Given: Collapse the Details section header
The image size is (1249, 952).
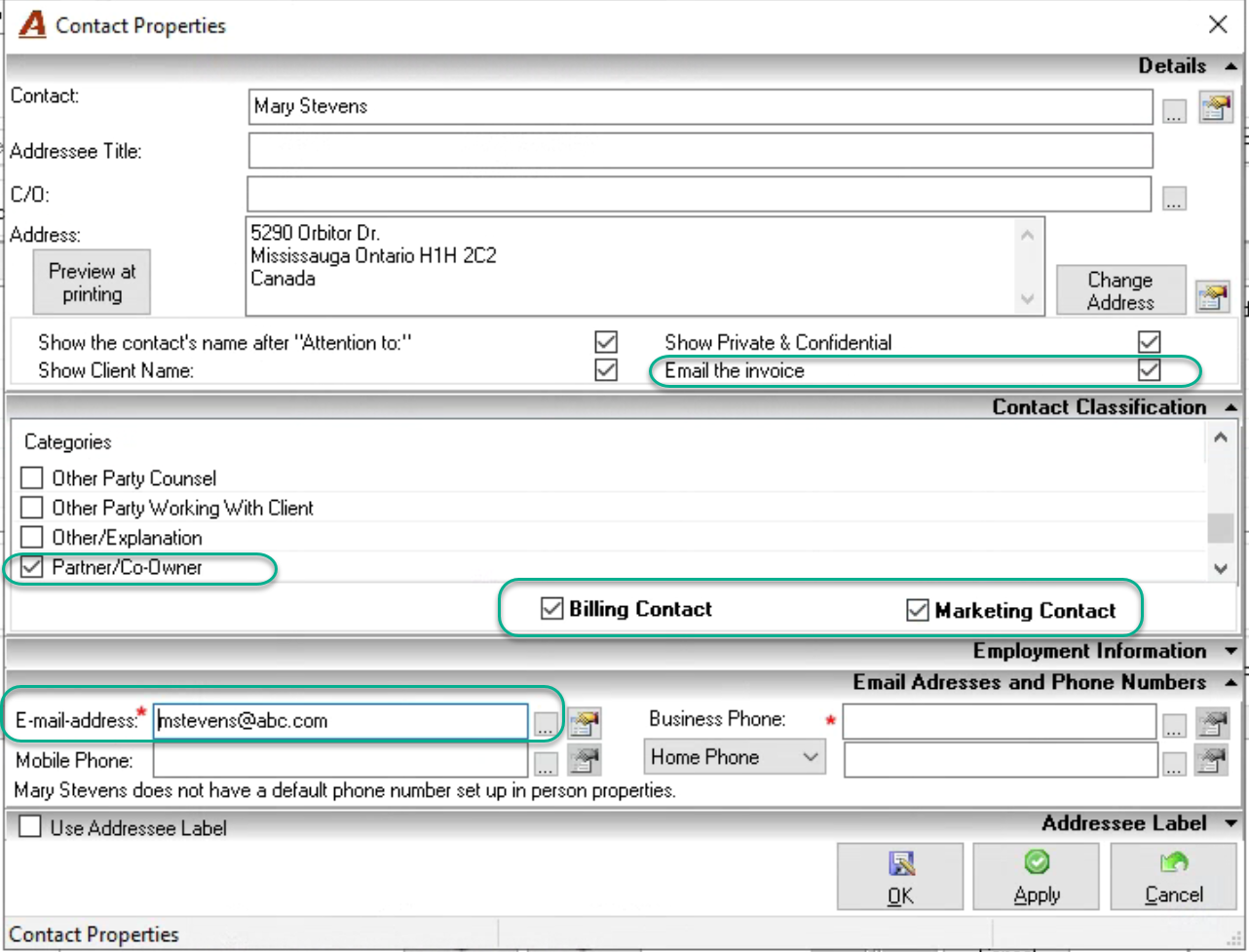Looking at the screenshot, I should point(1231,66).
